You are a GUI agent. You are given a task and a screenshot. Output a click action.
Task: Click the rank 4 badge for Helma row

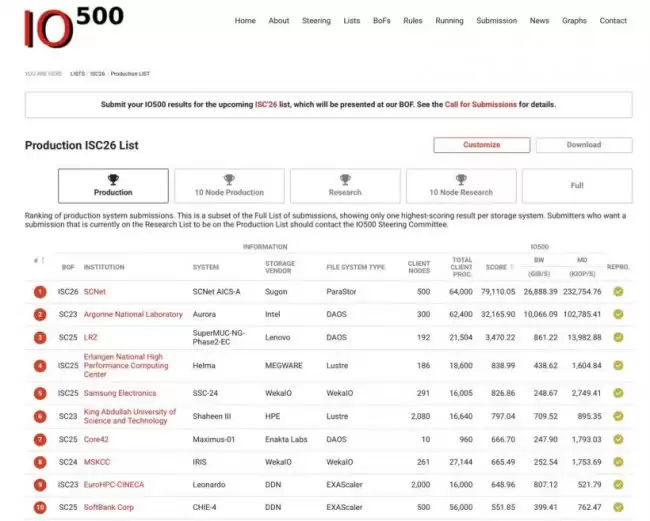[x=40, y=366]
